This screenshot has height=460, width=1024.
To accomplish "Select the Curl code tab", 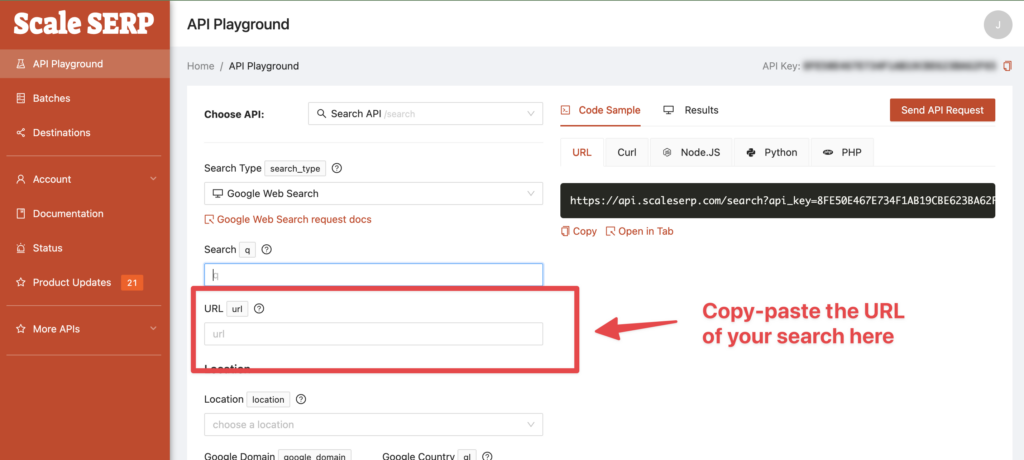I will coord(627,152).
